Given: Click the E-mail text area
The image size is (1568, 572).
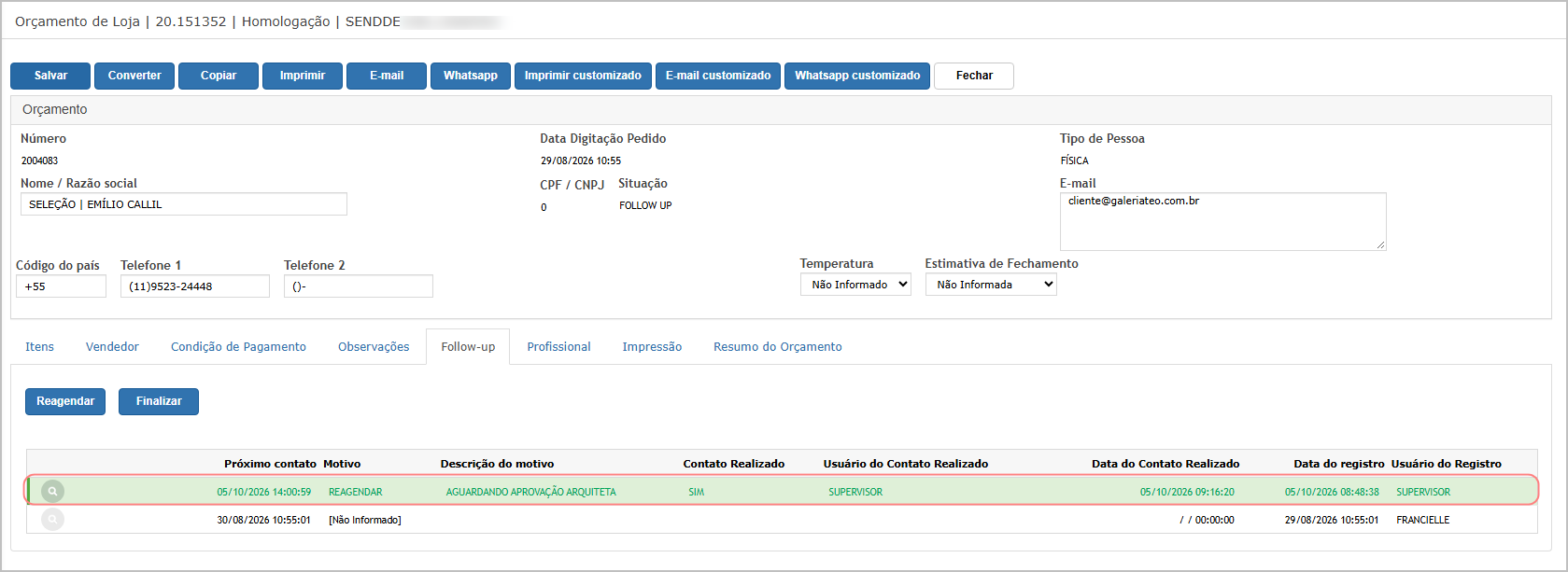Looking at the screenshot, I should 1223,221.
